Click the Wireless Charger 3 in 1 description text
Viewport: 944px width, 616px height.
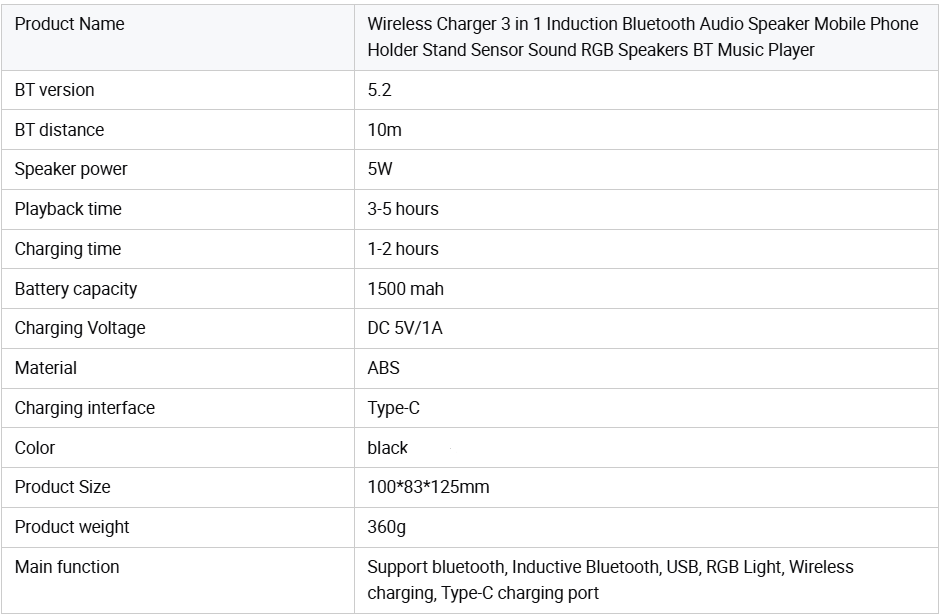(x=642, y=37)
